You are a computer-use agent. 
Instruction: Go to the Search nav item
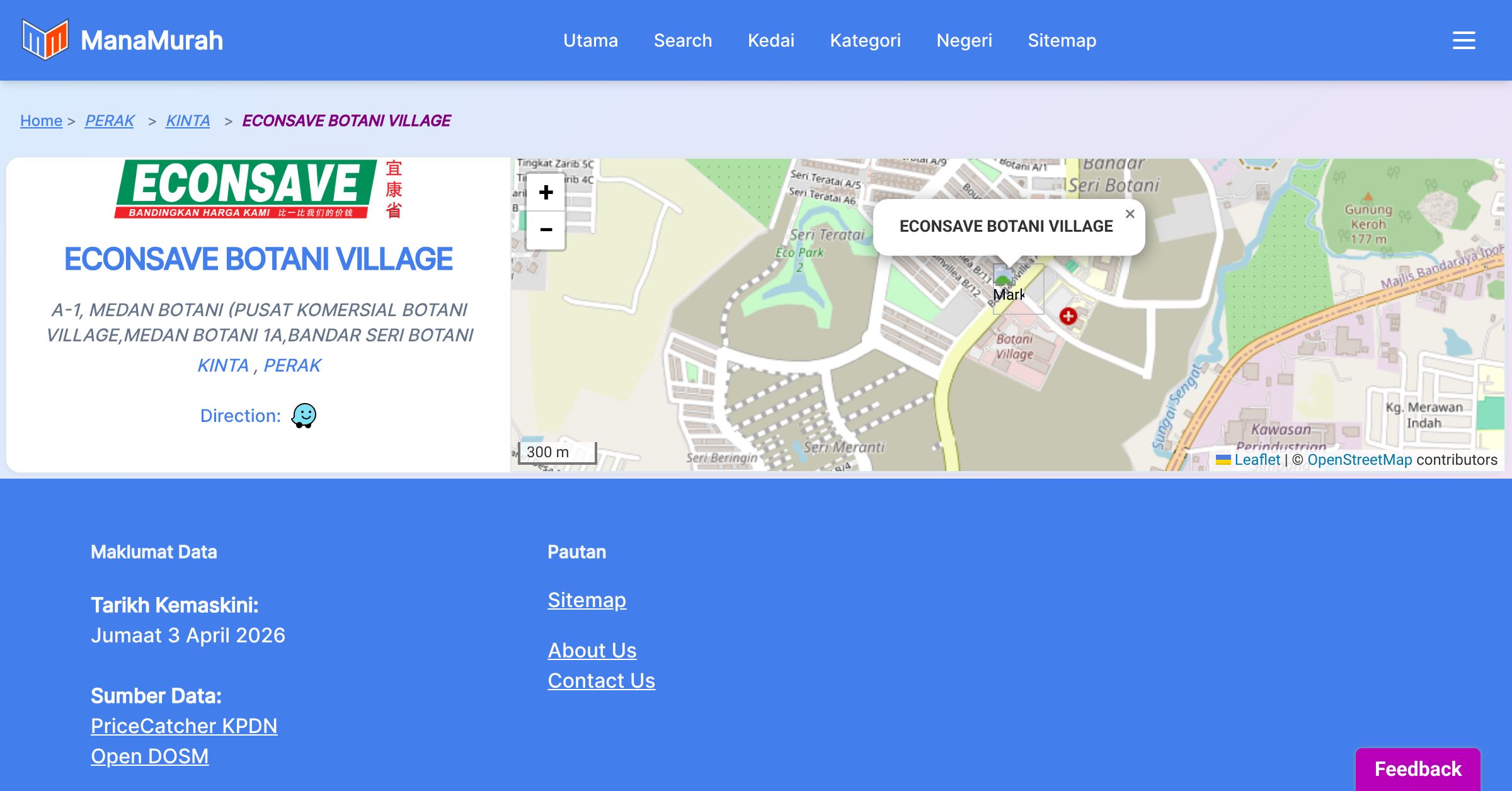click(682, 40)
